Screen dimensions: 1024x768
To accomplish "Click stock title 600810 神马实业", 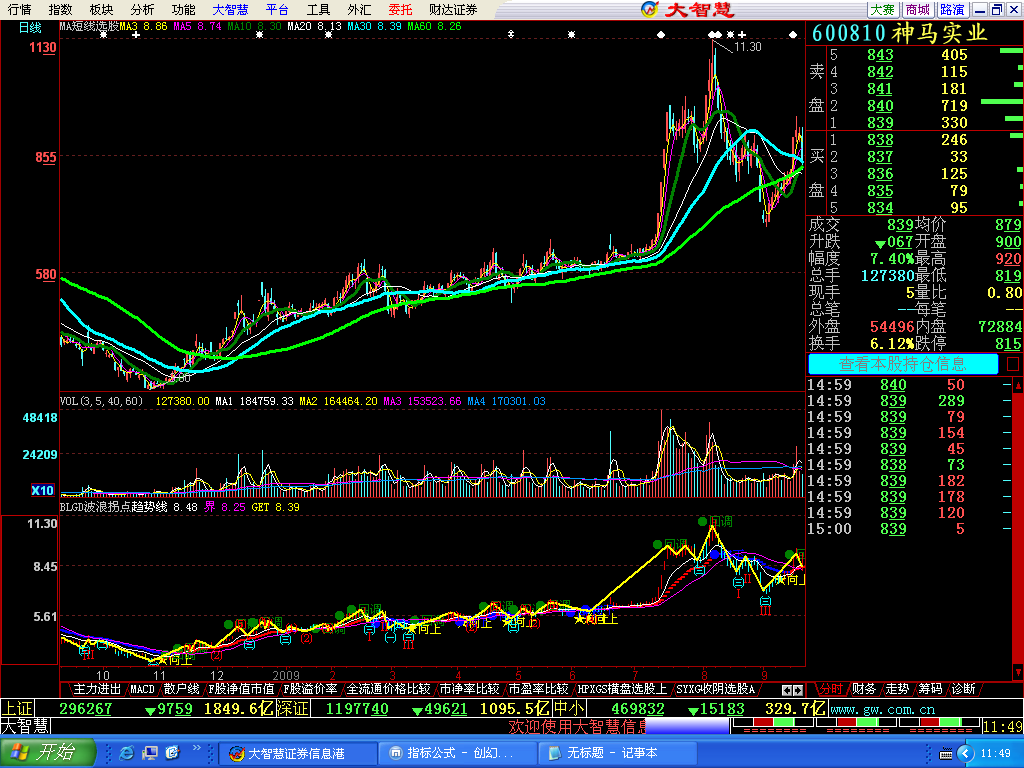I will (899, 33).
